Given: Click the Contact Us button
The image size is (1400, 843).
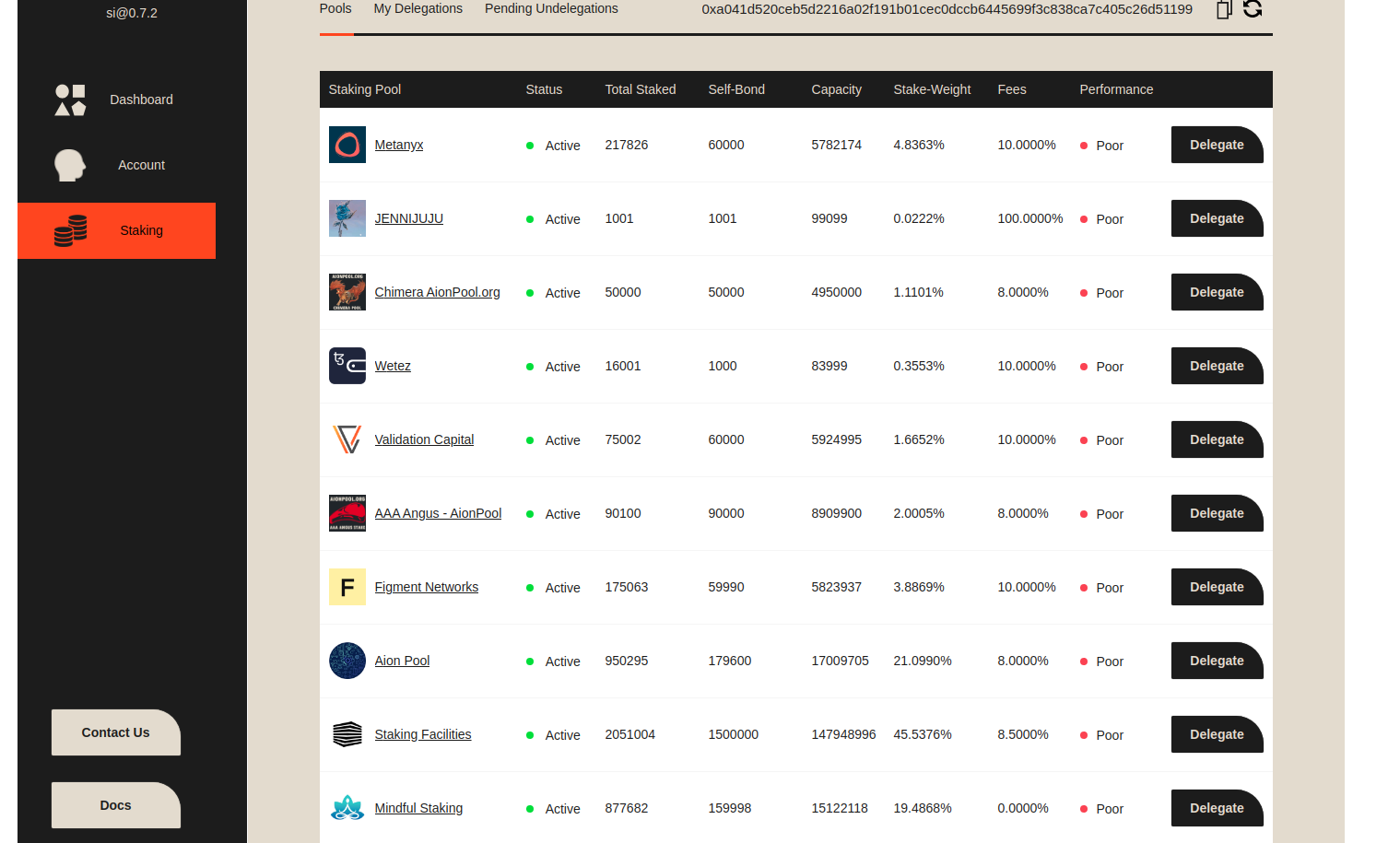Looking at the screenshot, I should pos(116,732).
